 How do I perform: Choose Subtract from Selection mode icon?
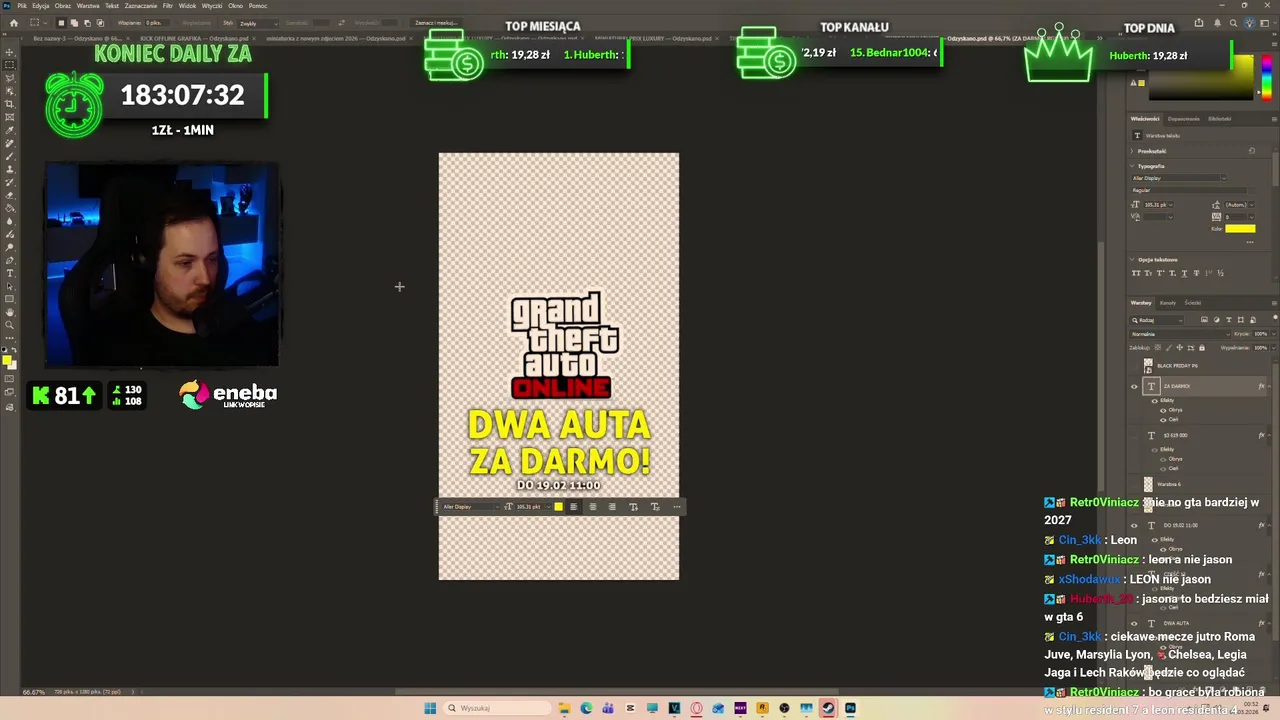[x=87, y=23]
